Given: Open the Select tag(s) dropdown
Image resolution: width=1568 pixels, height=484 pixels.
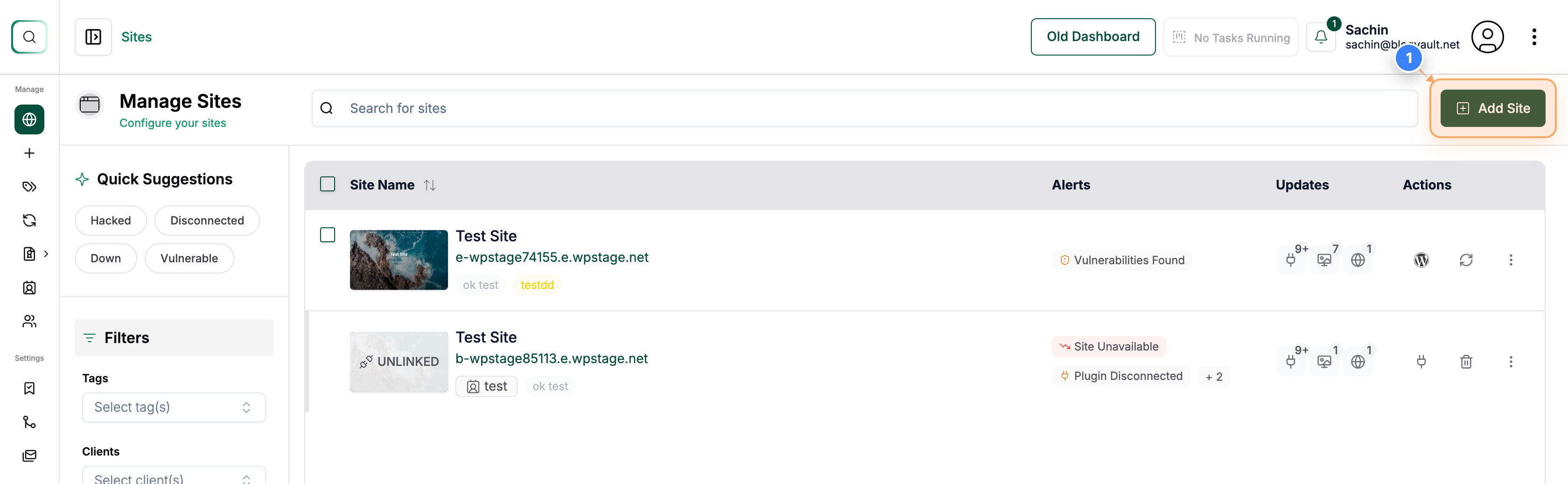Looking at the screenshot, I should [x=174, y=407].
